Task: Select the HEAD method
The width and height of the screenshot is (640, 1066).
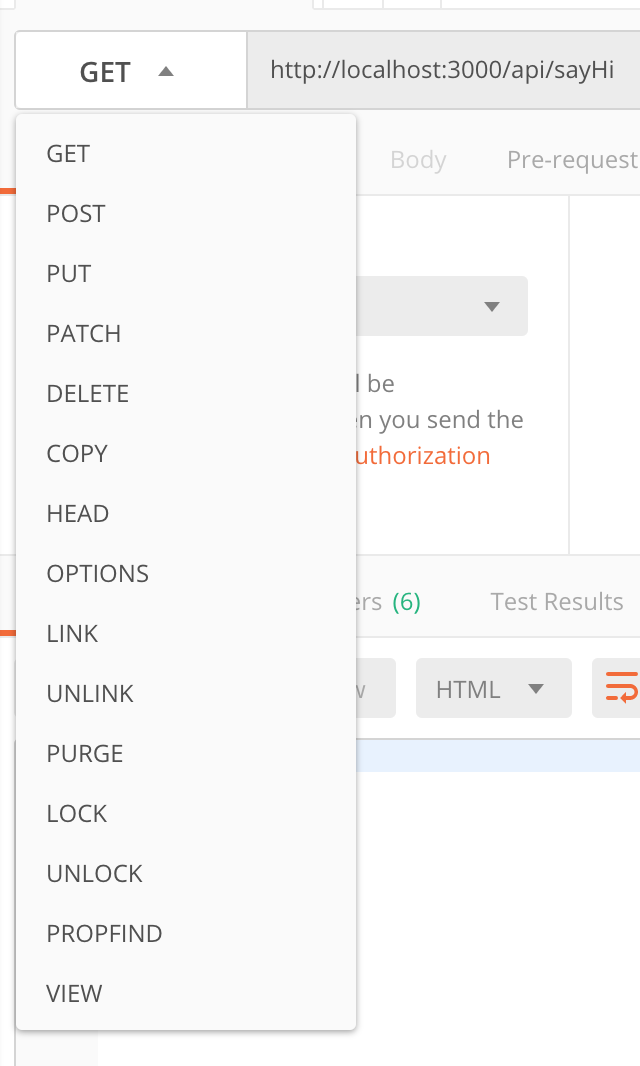Action: tap(77, 513)
